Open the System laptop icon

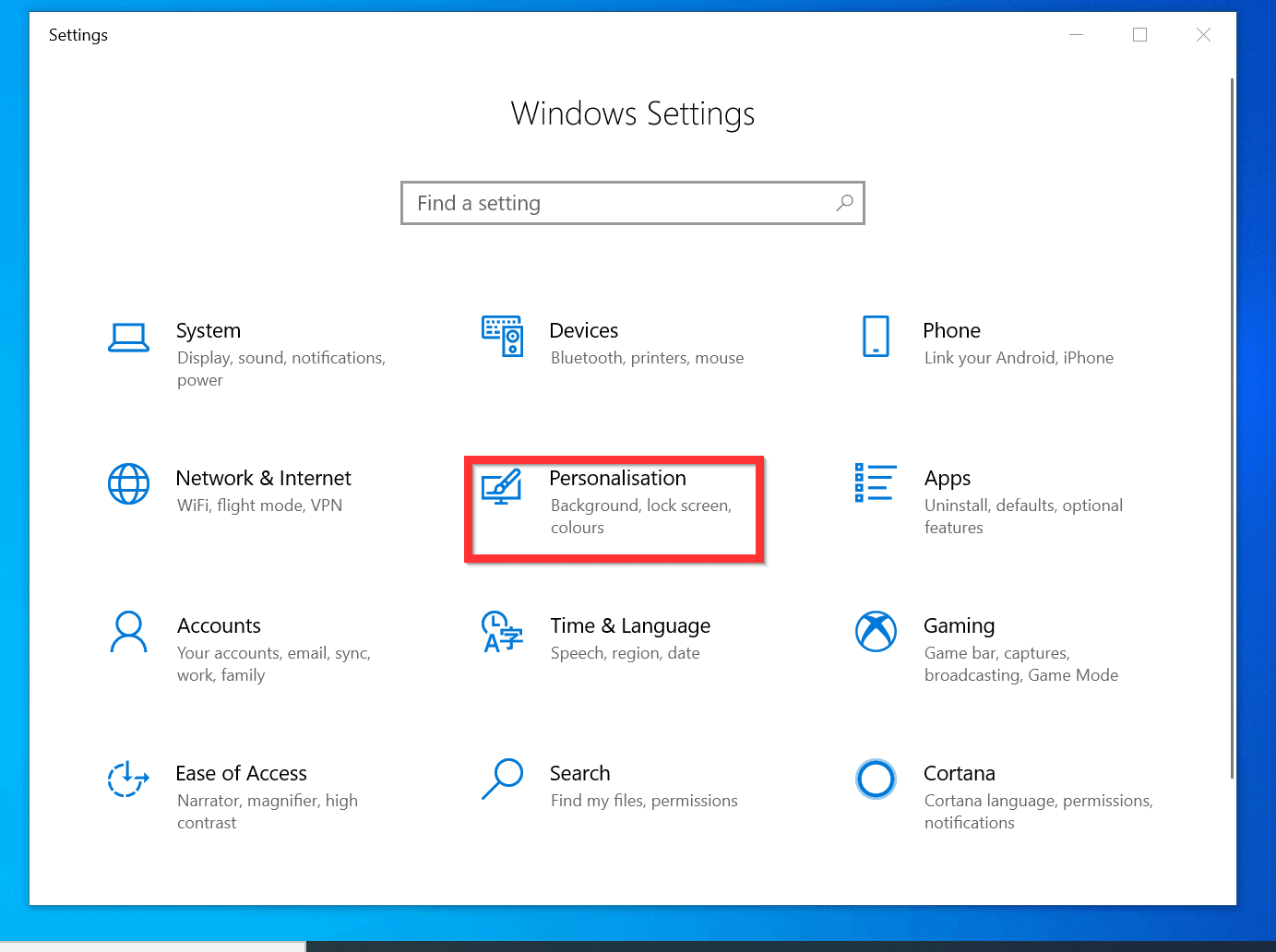point(128,338)
